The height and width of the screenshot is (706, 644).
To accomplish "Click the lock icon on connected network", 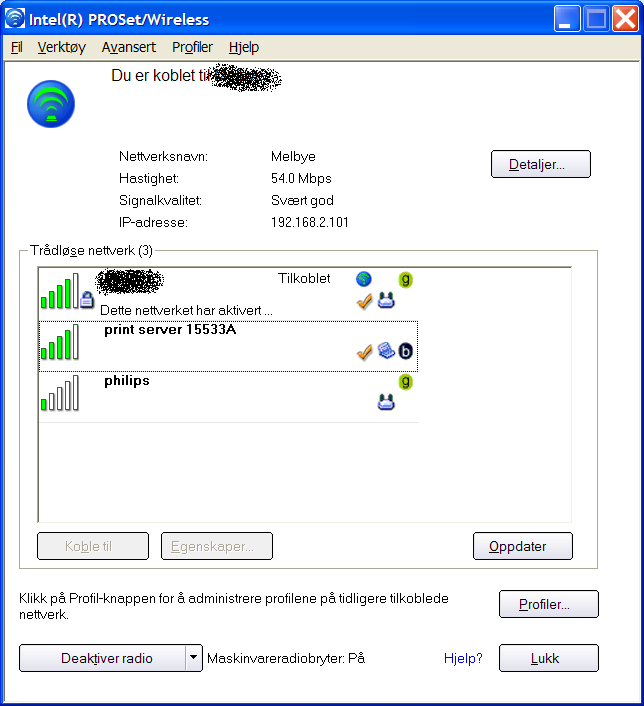I will (x=87, y=299).
